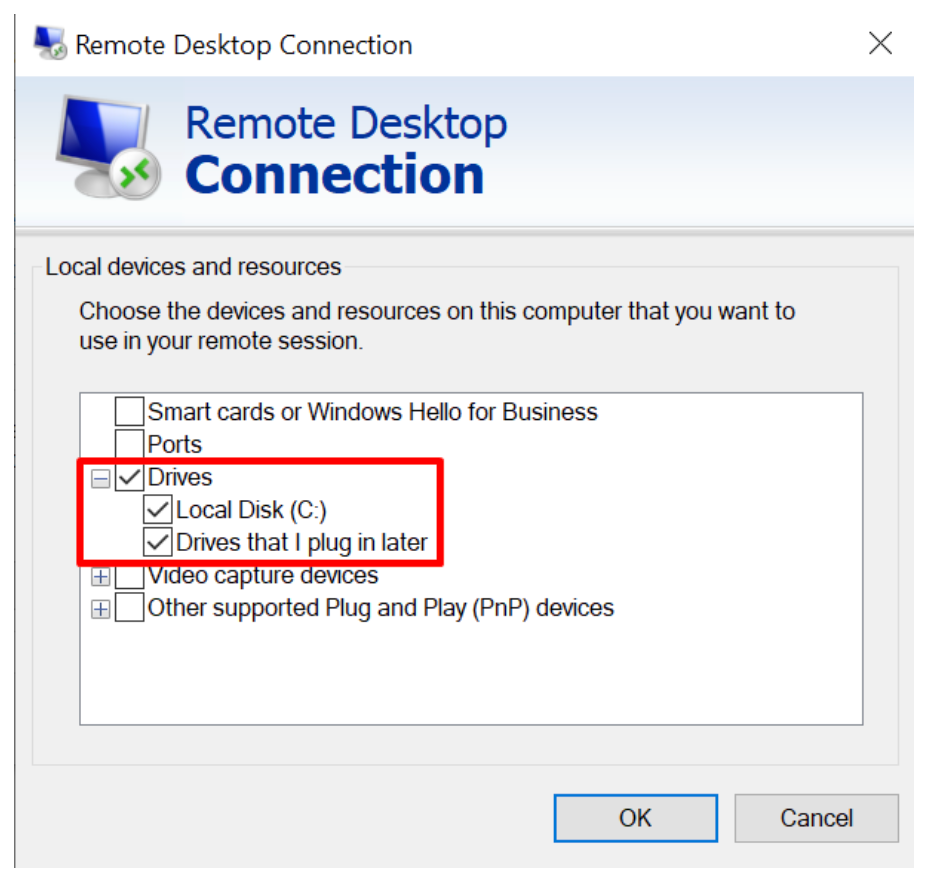Confirm settings with the OK button

click(x=635, y=818)
